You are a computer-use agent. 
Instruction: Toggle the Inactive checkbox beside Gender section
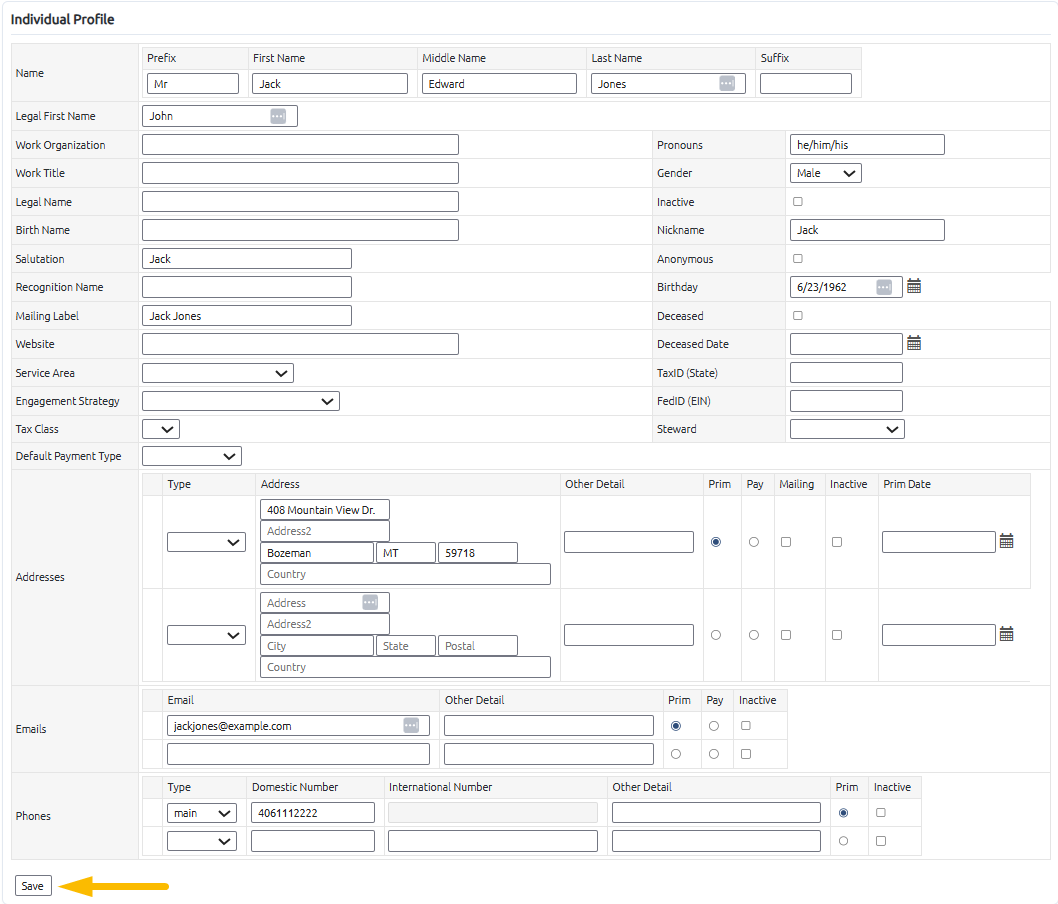point(798,202)
